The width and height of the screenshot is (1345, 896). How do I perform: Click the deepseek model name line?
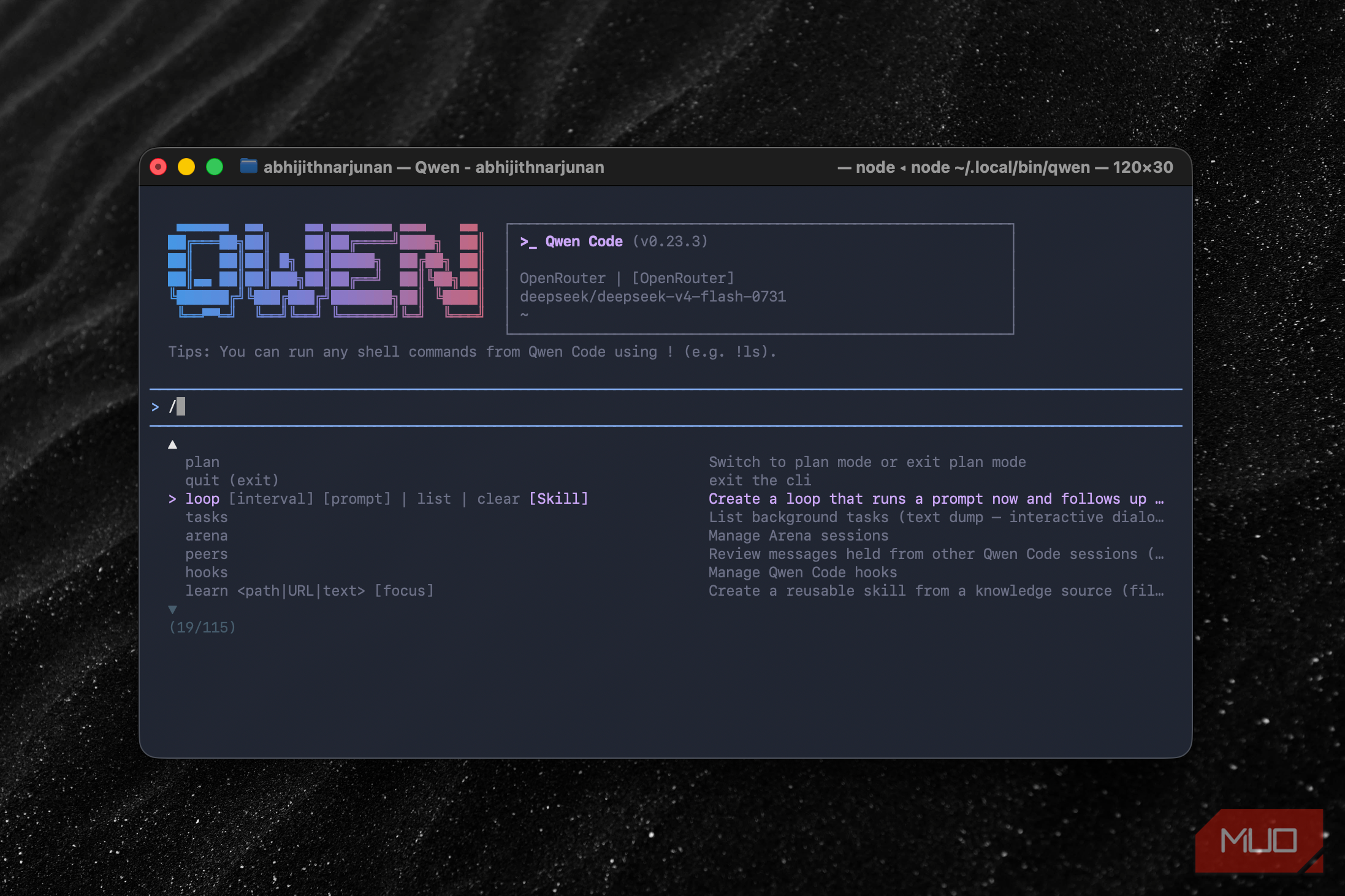pyautogui.click(x=653, y=297)
